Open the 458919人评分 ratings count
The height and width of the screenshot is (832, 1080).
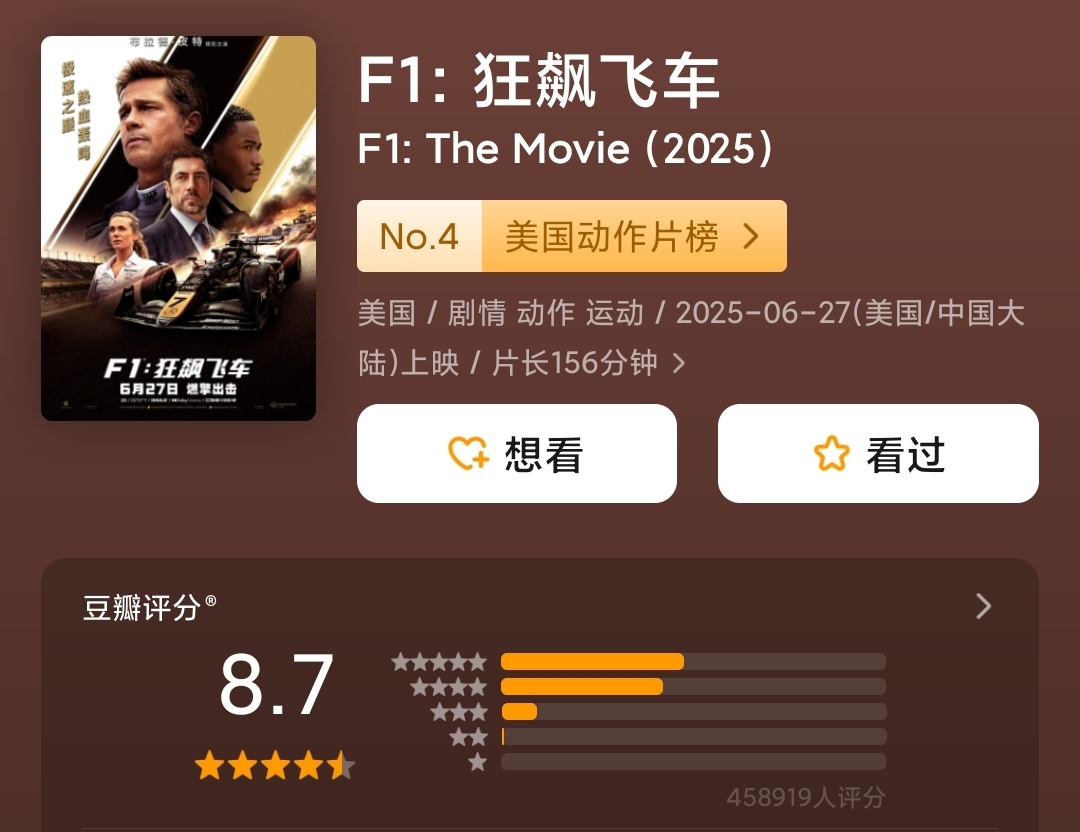click(x=805, y=798)
